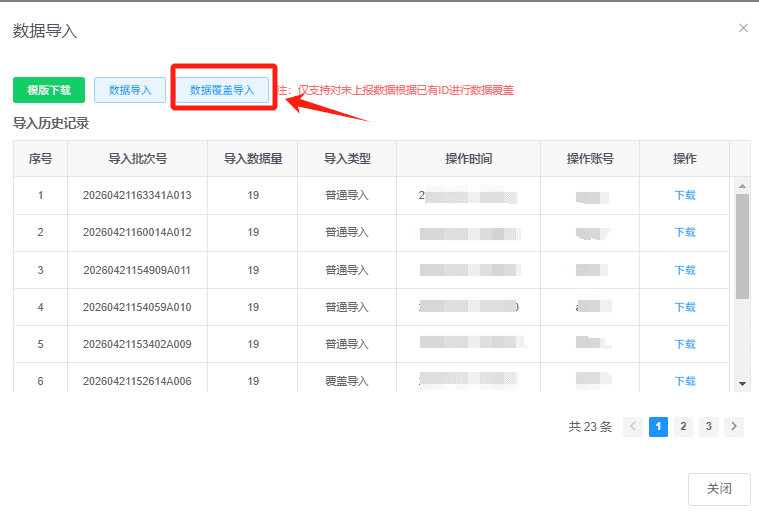This screenshot has height=514, width=759.
Task: Click the 操作账号 column header
Action: click(x=590, y=159)
